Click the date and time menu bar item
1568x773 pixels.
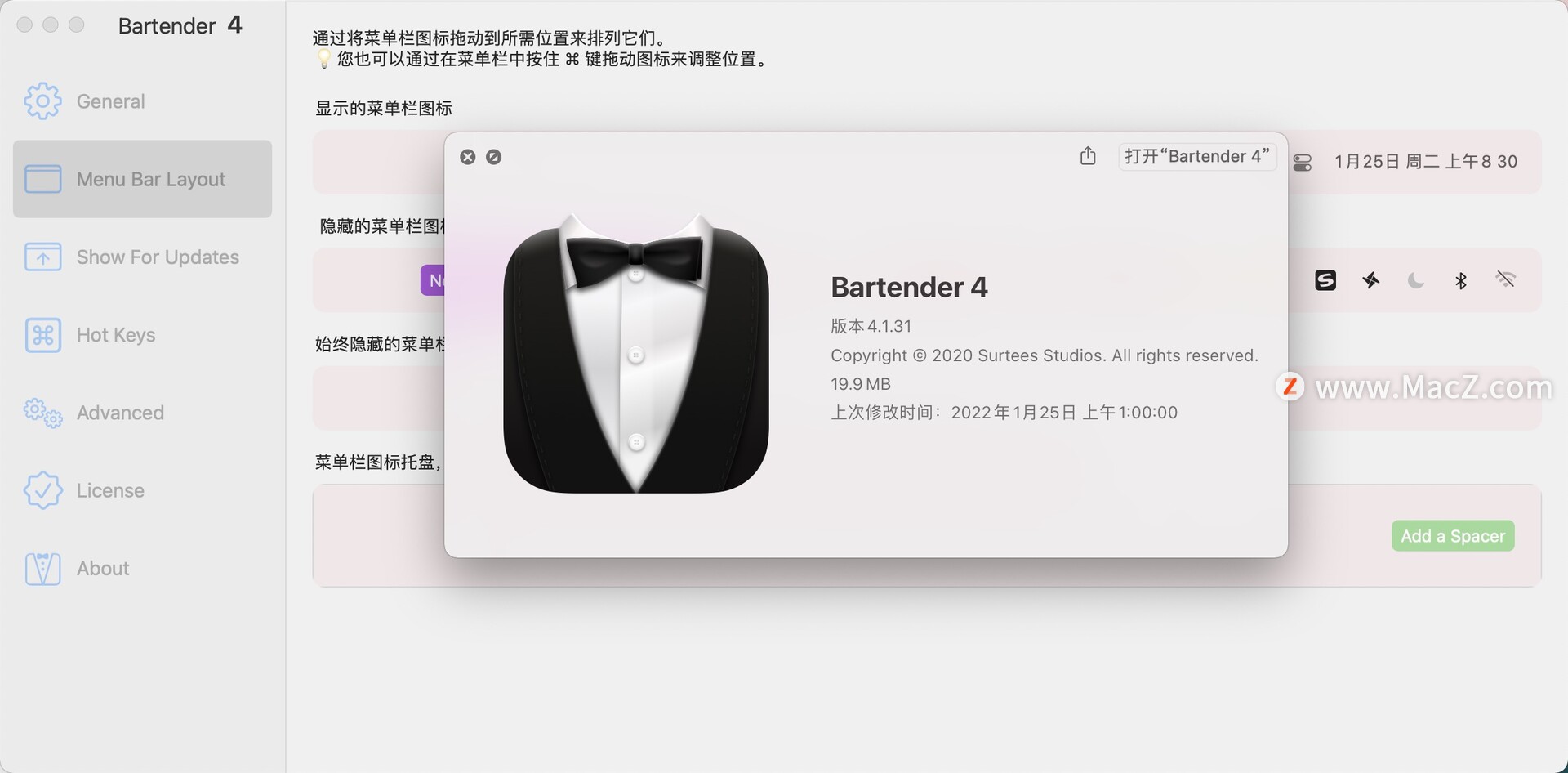pyautogui.click(x=1426, y=162)
